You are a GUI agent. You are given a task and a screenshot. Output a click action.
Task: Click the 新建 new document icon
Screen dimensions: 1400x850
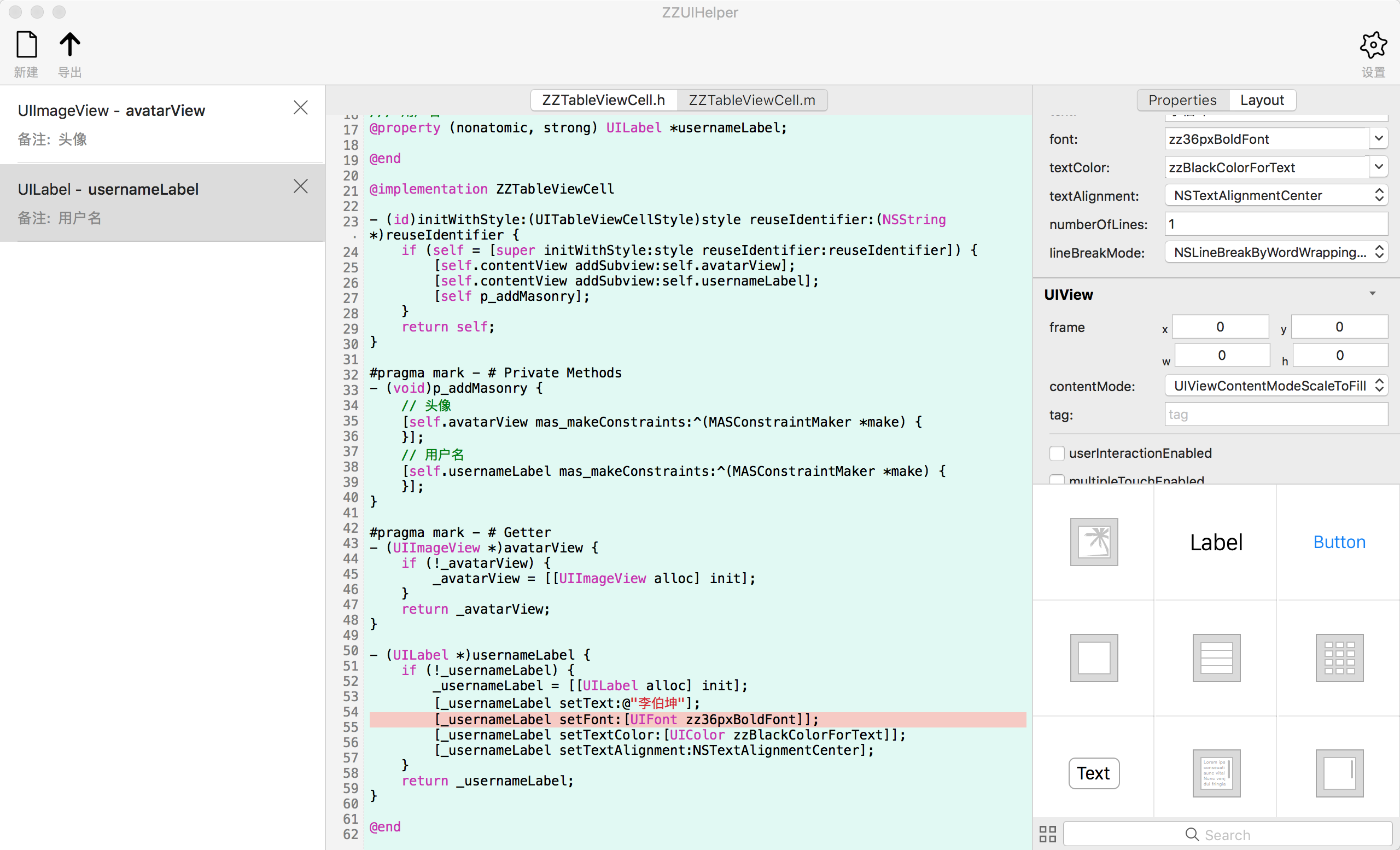pos(27,45)
